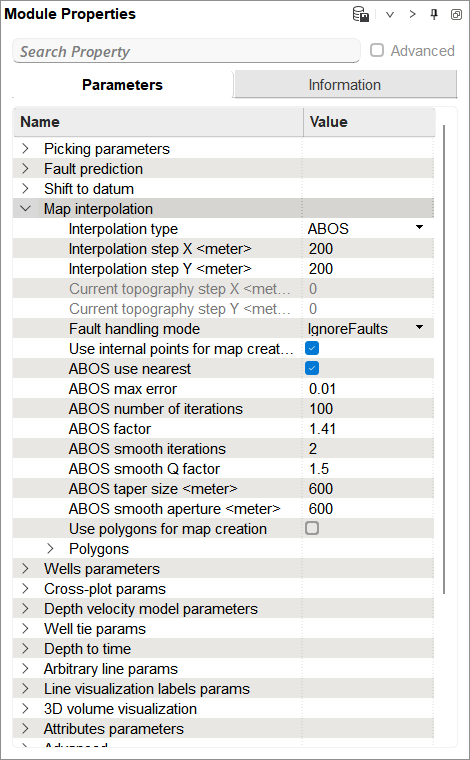
Task: Float the Module Properties panel window
Action: [456, 15]
